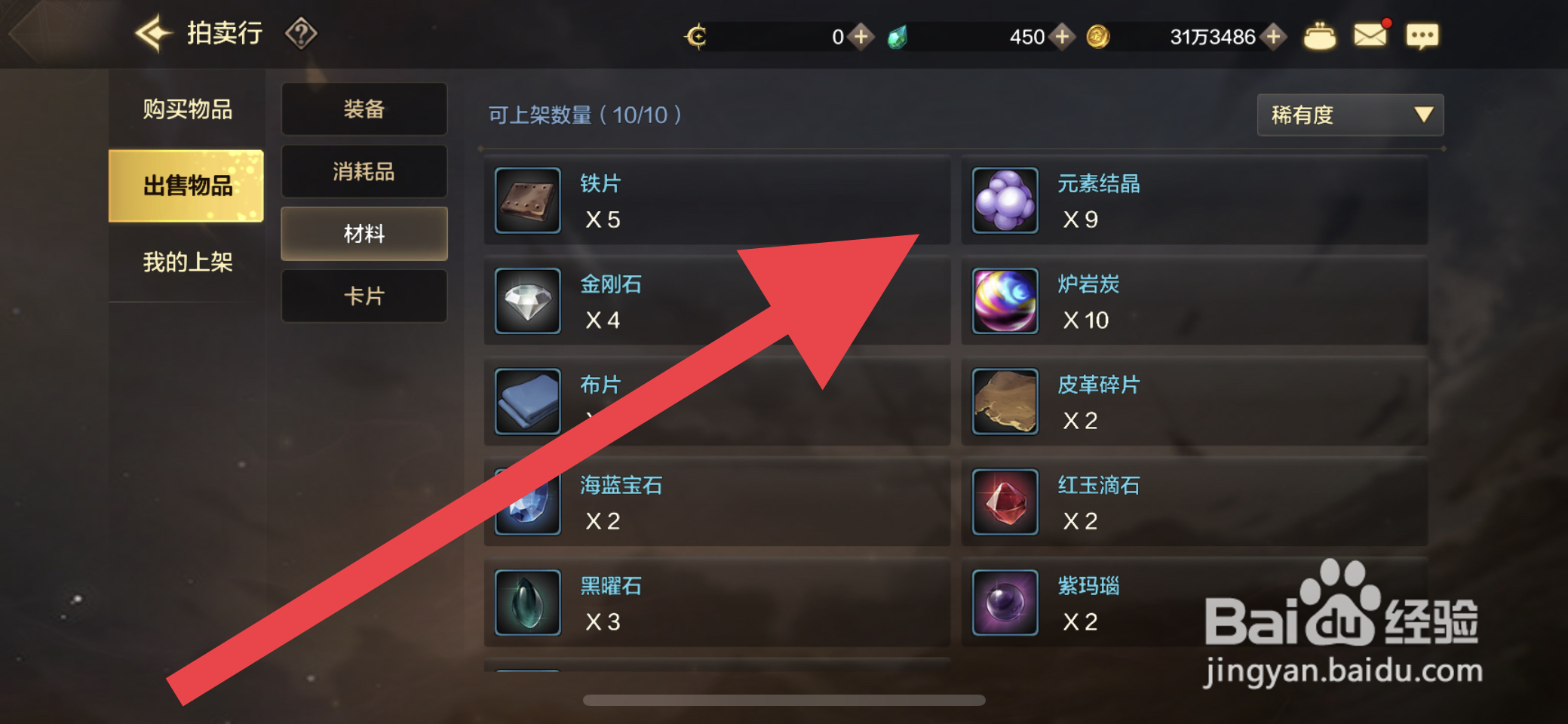Choose the 红玉滴石 item row
The image size is (1568, 724).
pyautogui.click(x=1195, y=502)
